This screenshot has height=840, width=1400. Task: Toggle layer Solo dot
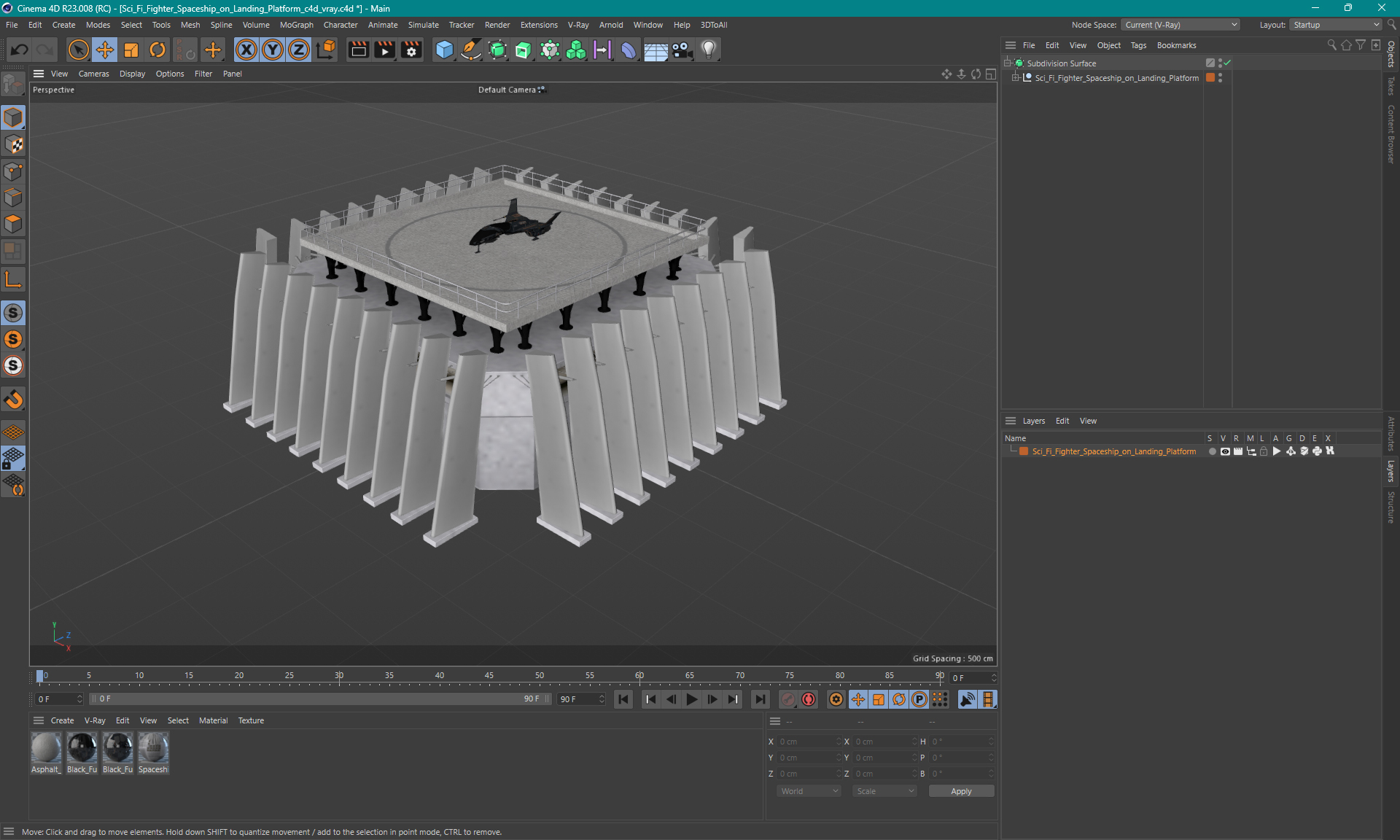[1212, 451]
